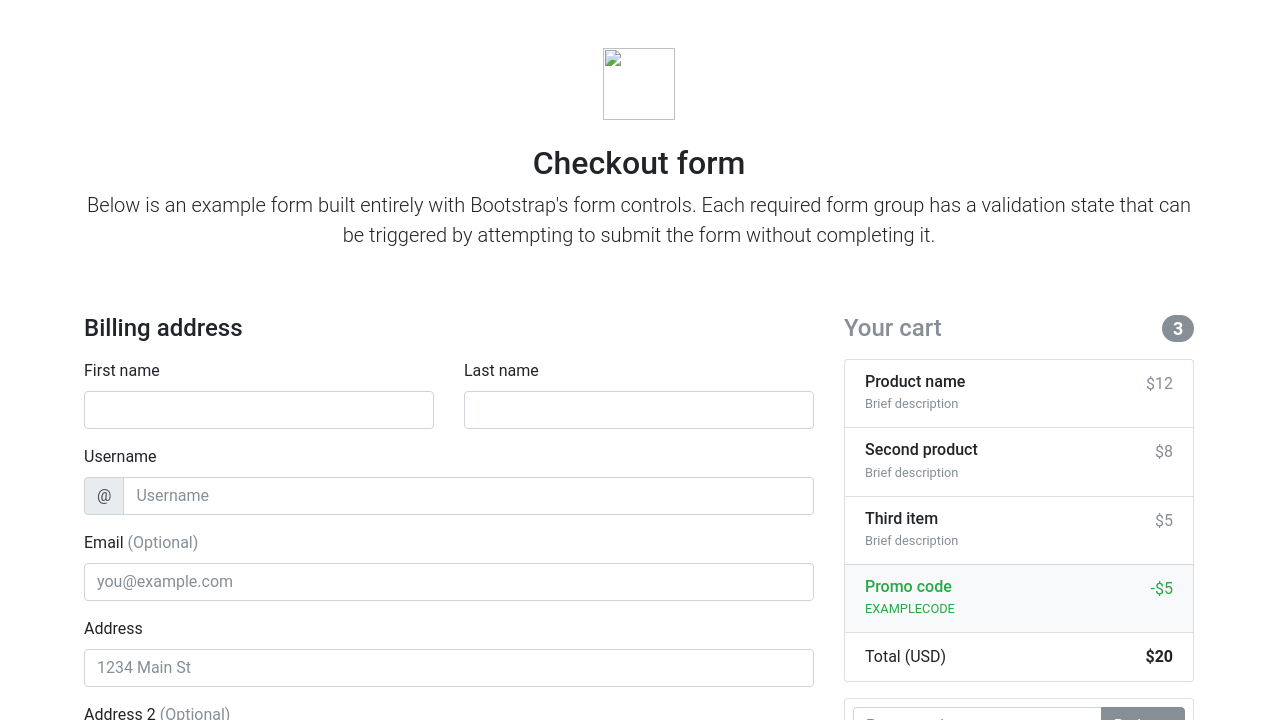1279x720 pixels.
Task: Focus the First name input field
Action: [x=258, y=410]
